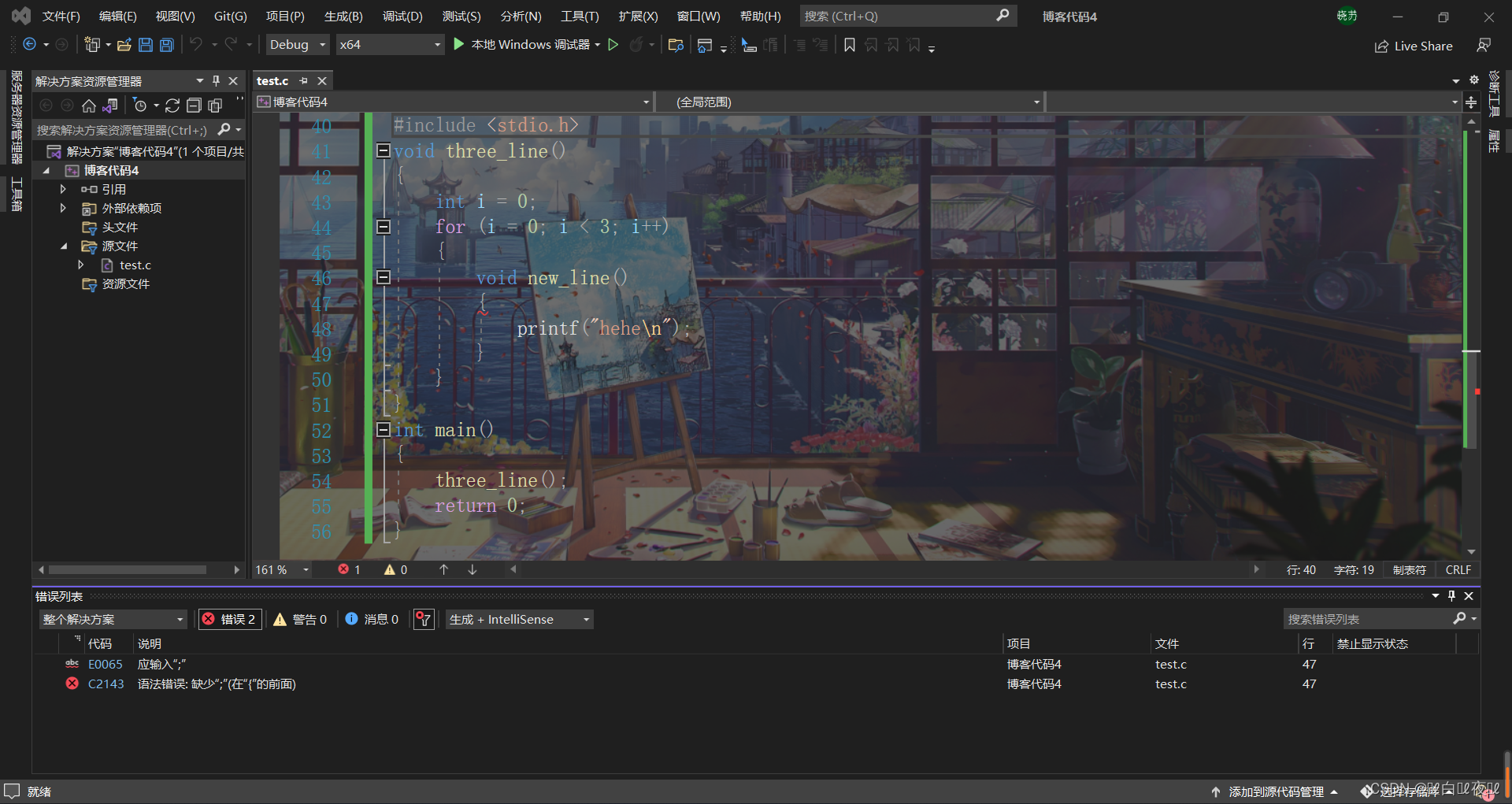Image resolution: width=1512 pixels, height=804 pixels.
Task: Start without debugging with the outlined play icon
Action: coord(613,45)
